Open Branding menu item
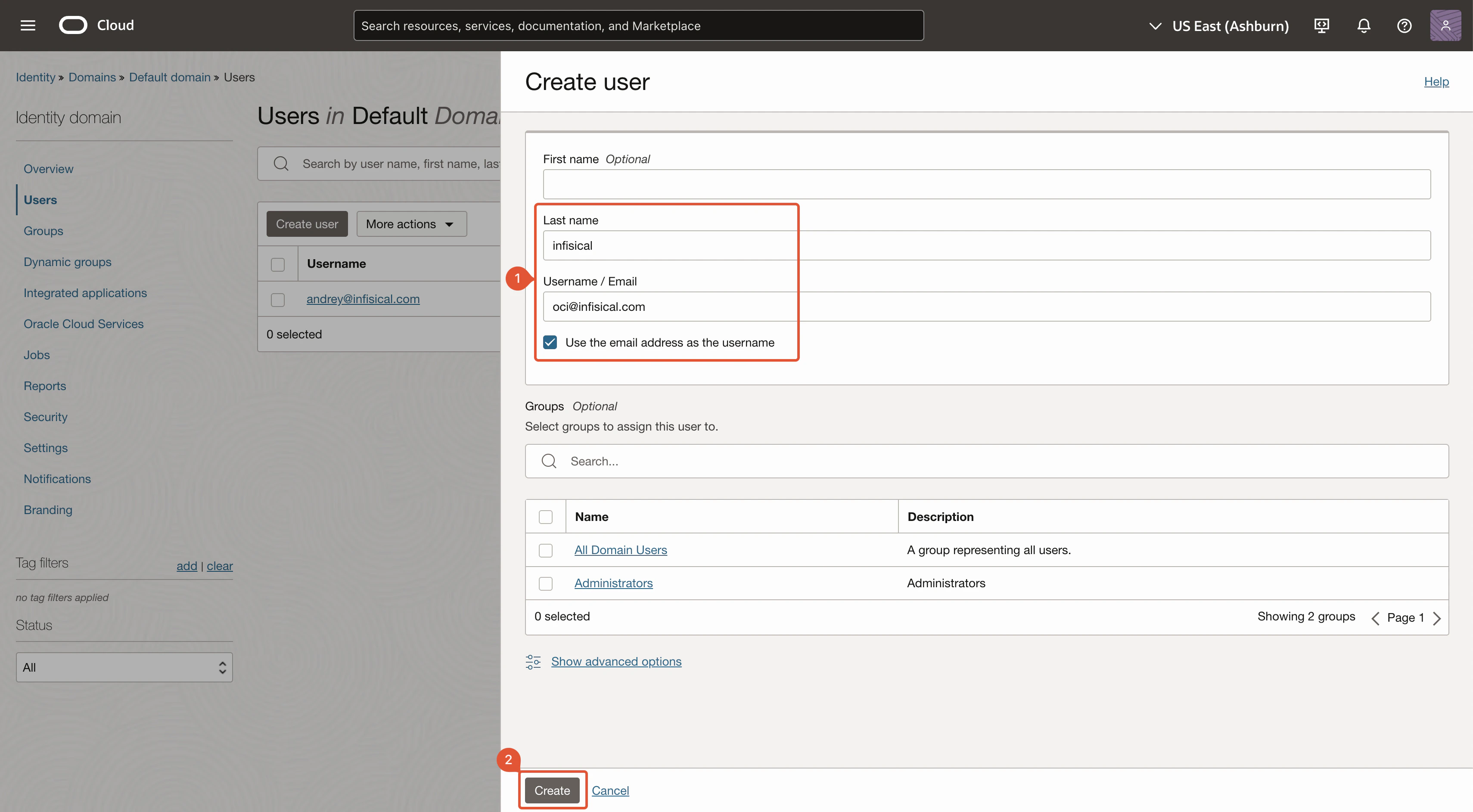This screenshot has height=812, width=1473. click(x=48, y=510)
